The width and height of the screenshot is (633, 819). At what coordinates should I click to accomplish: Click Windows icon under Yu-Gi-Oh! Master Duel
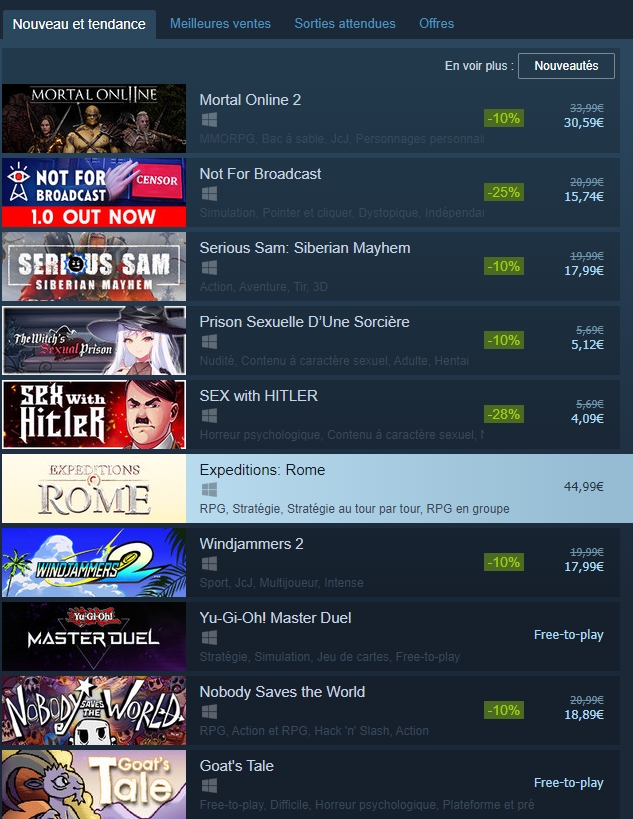209,638
